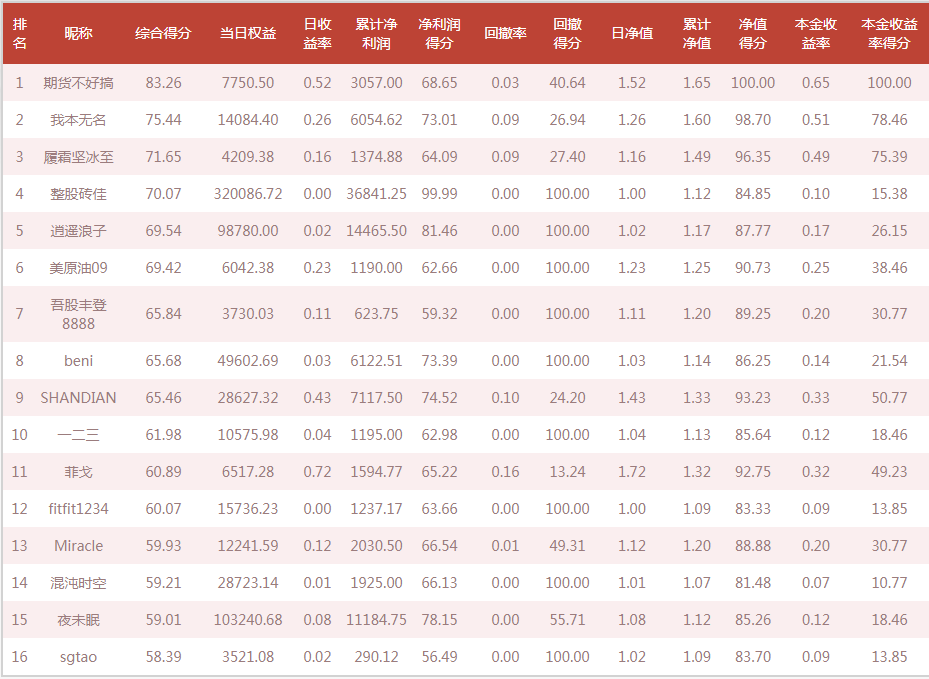Select nickname 整股砖佳
Viewport: 929px width, 679px height.
point(78,194)
